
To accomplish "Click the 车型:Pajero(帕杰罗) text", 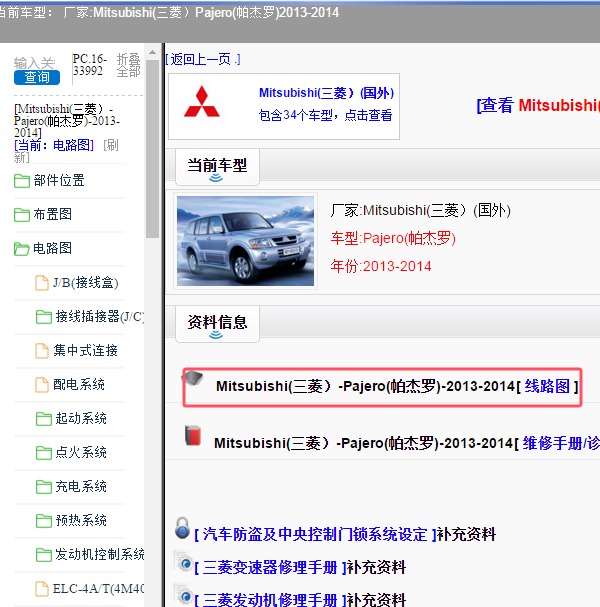I will (393, 238).
